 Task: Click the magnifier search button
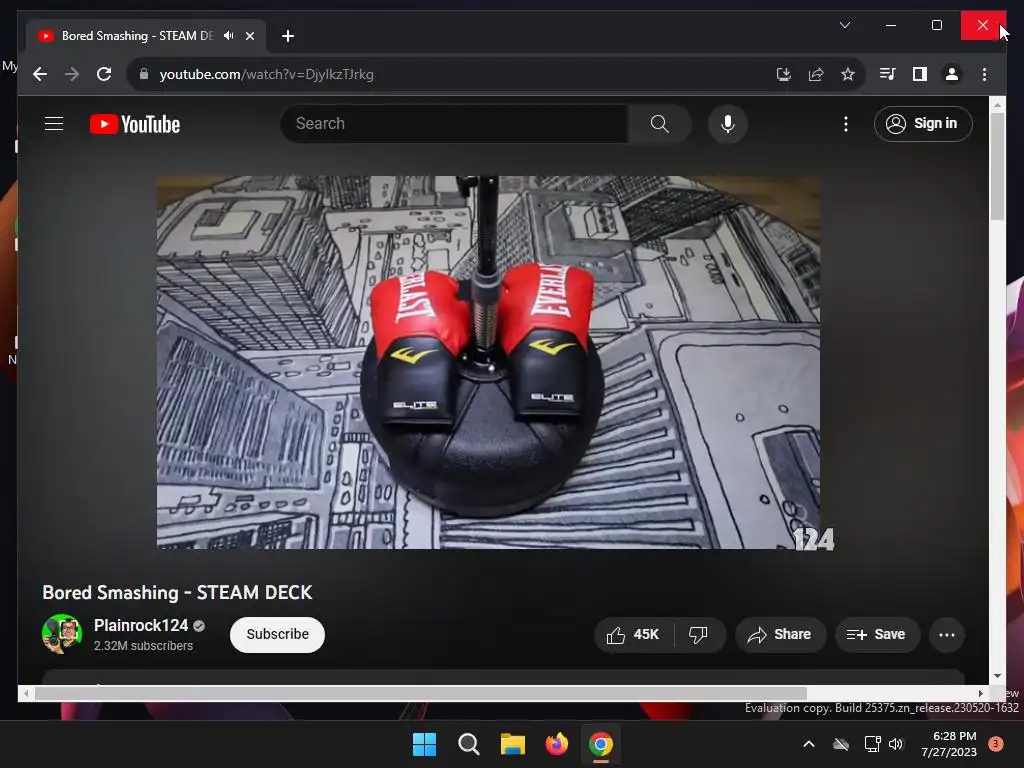point(660,123)
